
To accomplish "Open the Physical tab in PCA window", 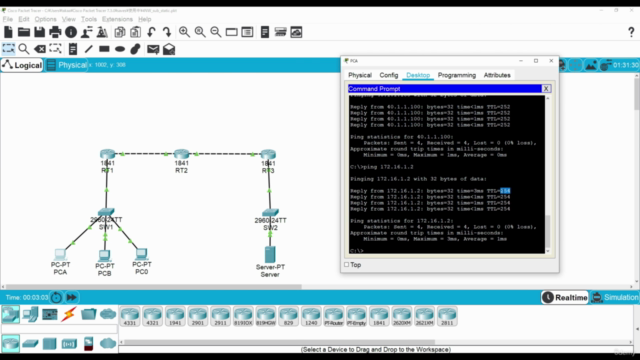I will [x=360, y=75].
